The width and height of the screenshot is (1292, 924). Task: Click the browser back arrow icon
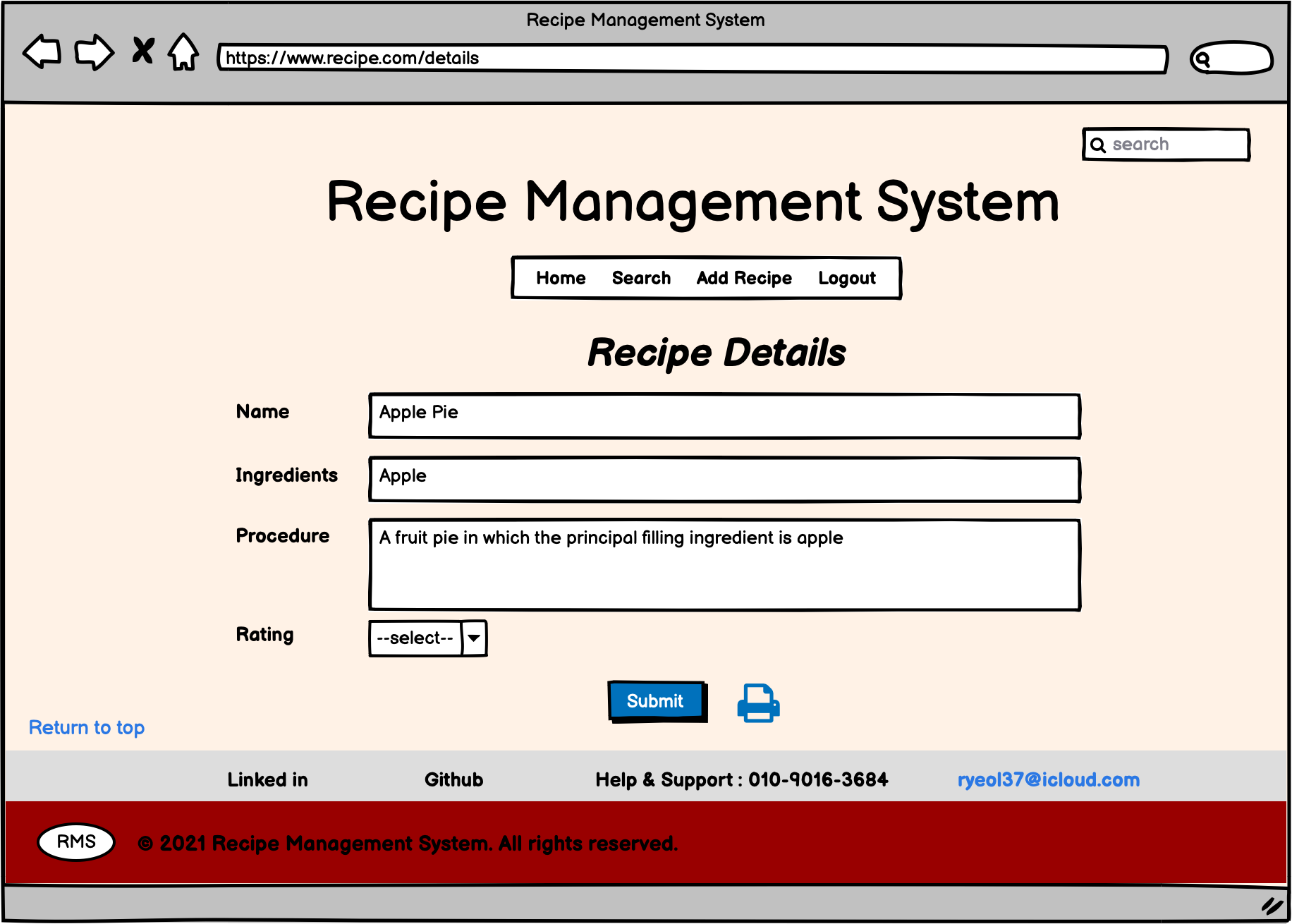40,51
